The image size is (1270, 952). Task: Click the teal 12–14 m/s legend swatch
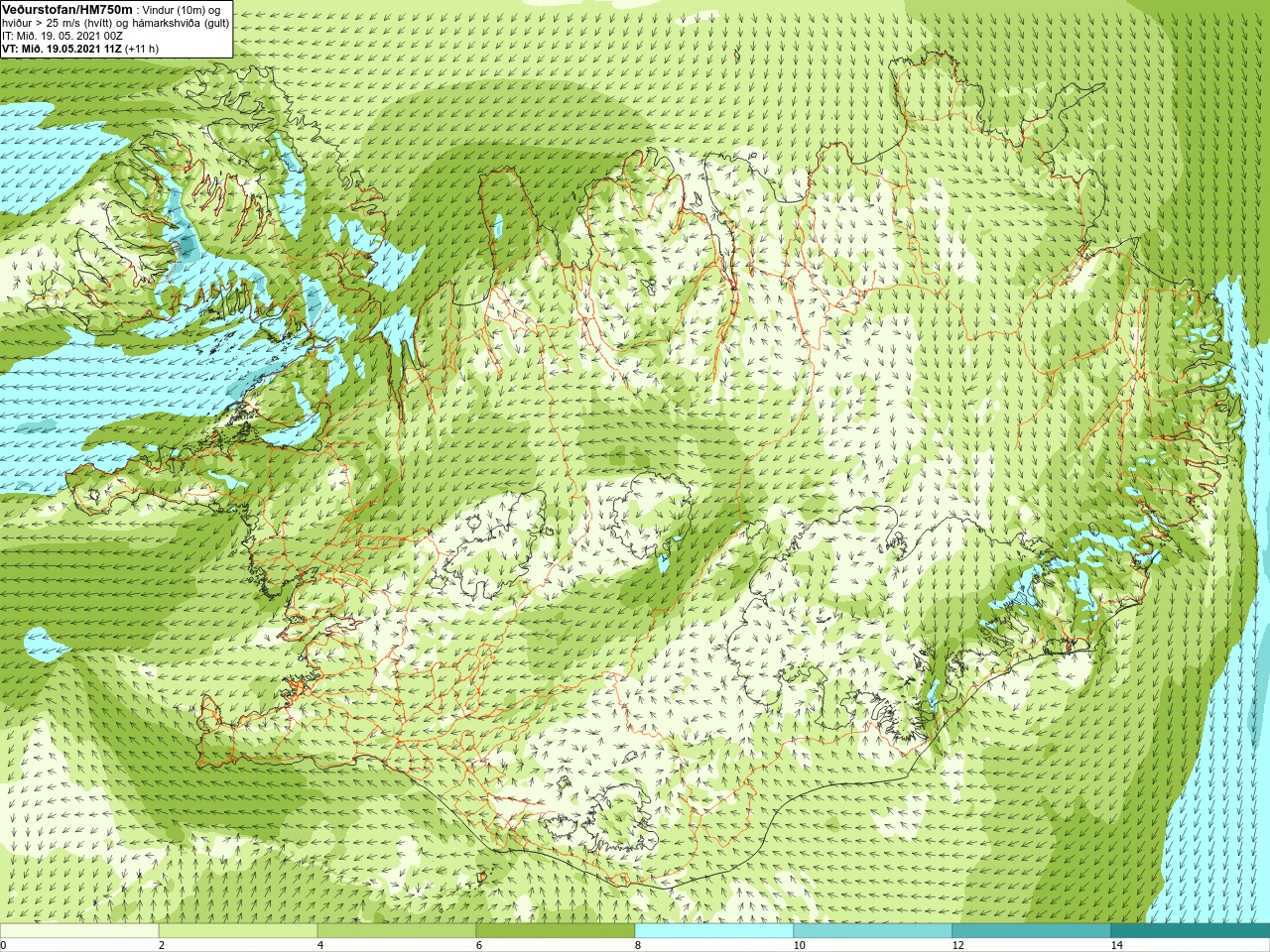point(1032,931)
